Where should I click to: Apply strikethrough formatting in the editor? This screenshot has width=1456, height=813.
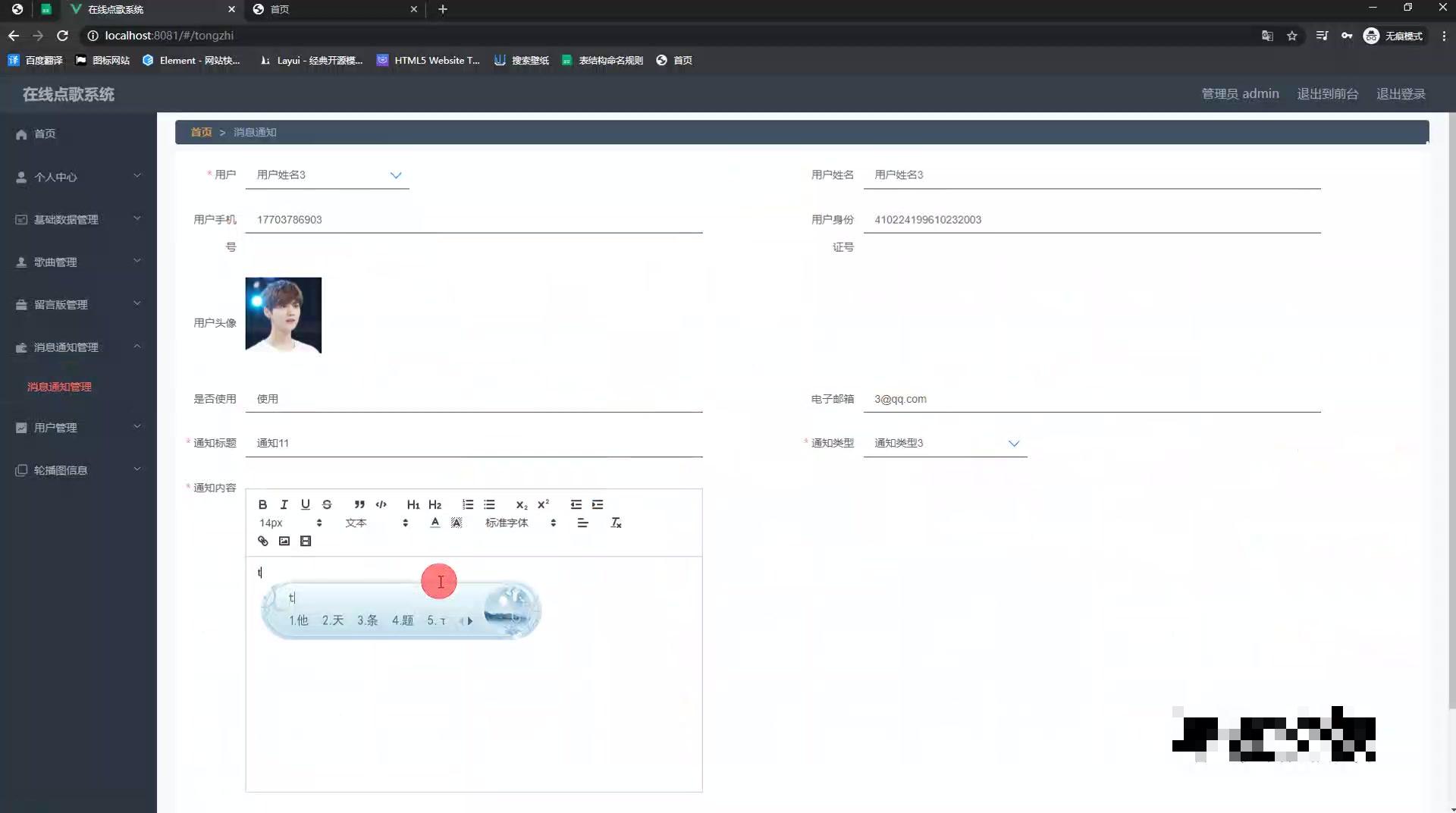(x=327, y=504)
